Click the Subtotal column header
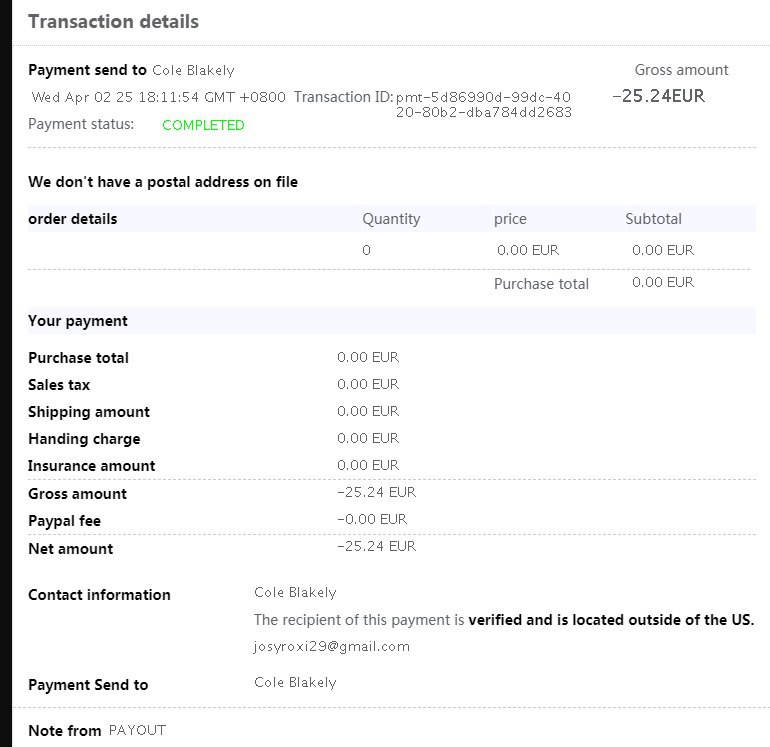The image size is (770, 747). pyautogui.click(x=653, y=219)
